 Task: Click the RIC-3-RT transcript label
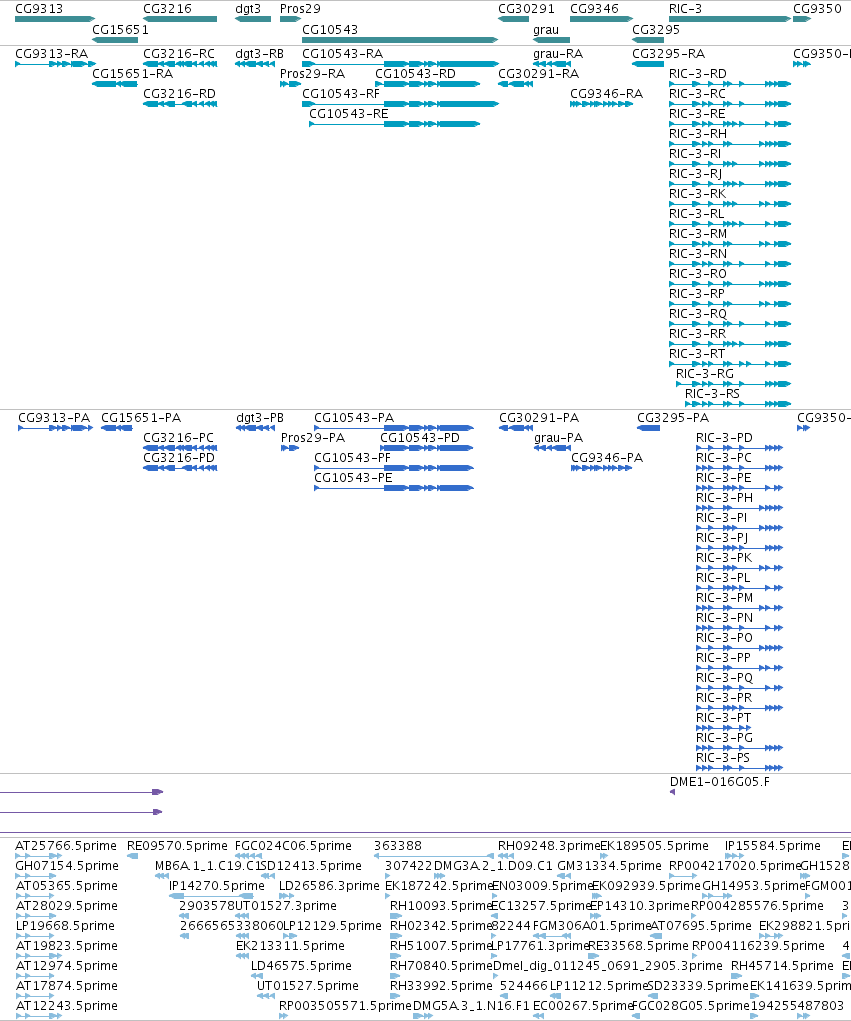697,354
